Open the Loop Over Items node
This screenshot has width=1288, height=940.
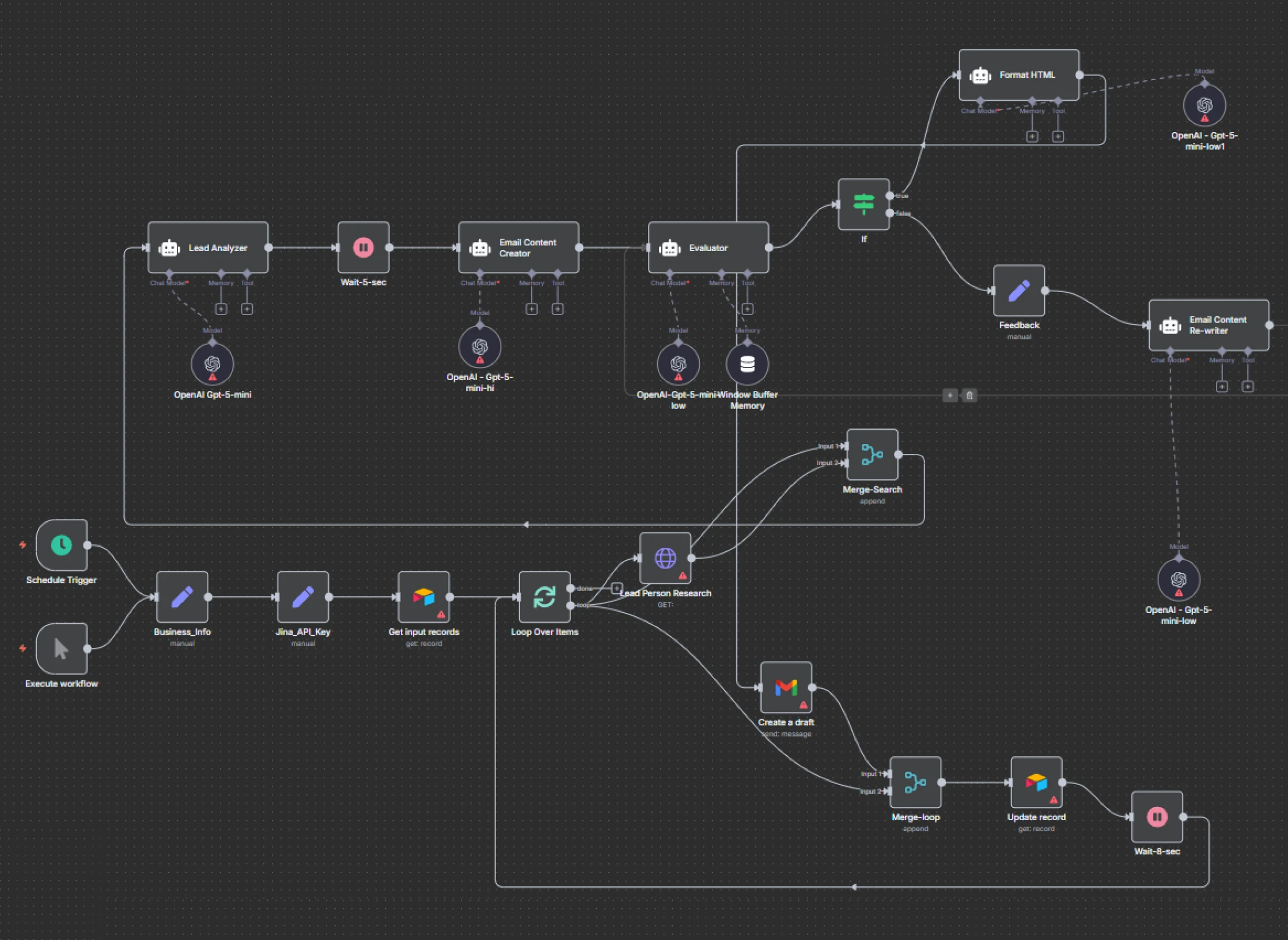pyautogui.click(x=544, y=597)
